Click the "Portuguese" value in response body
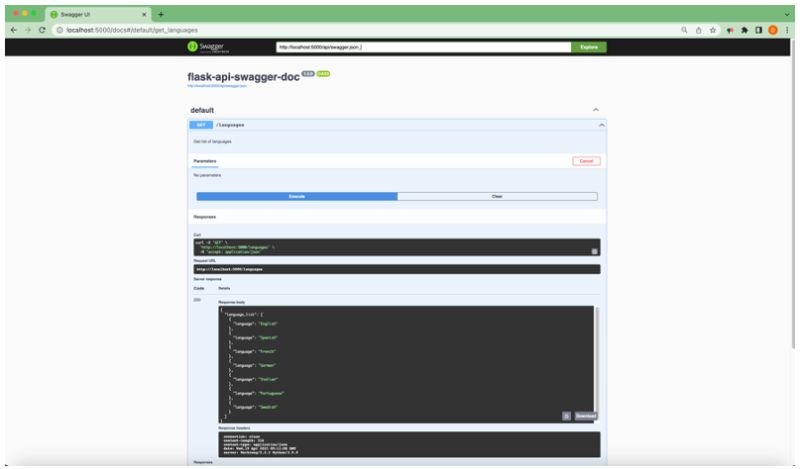Image resolution: width=800 pixels, height=469 pixels. coord(271,393)
